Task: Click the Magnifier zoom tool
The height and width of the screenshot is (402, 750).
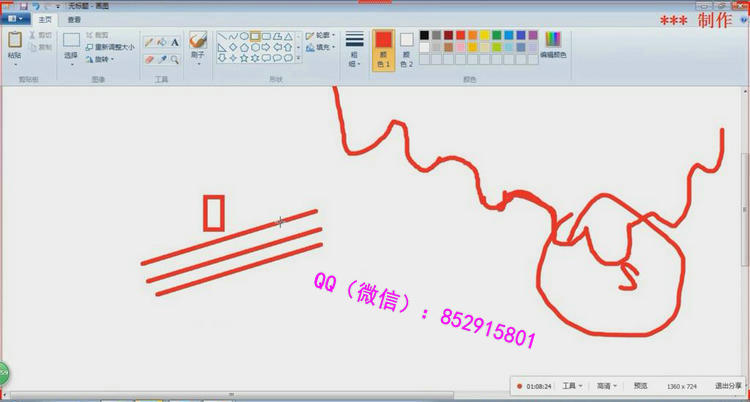Action: click(175, 59)
